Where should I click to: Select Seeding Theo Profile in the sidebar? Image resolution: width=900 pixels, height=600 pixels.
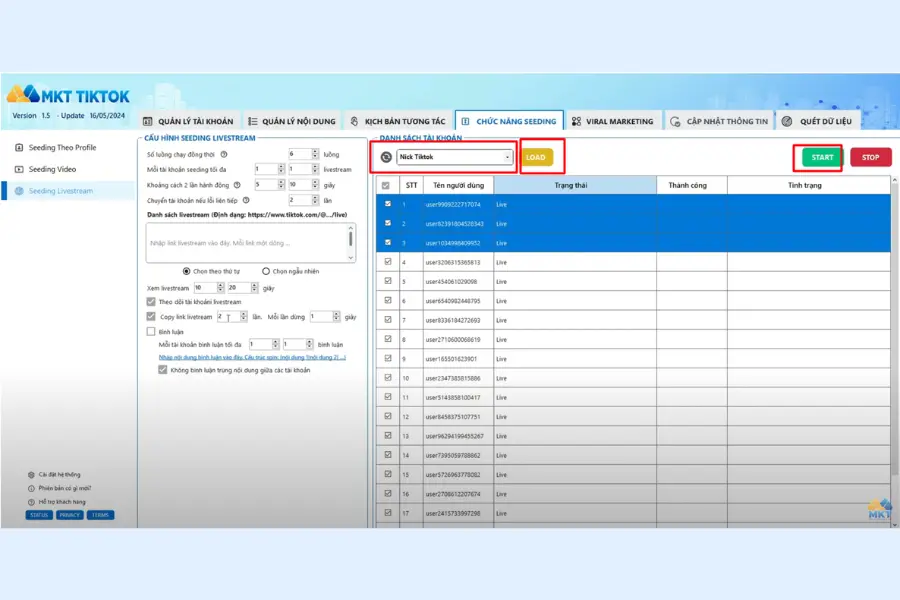pyautogui.click(x=63, y=148)
